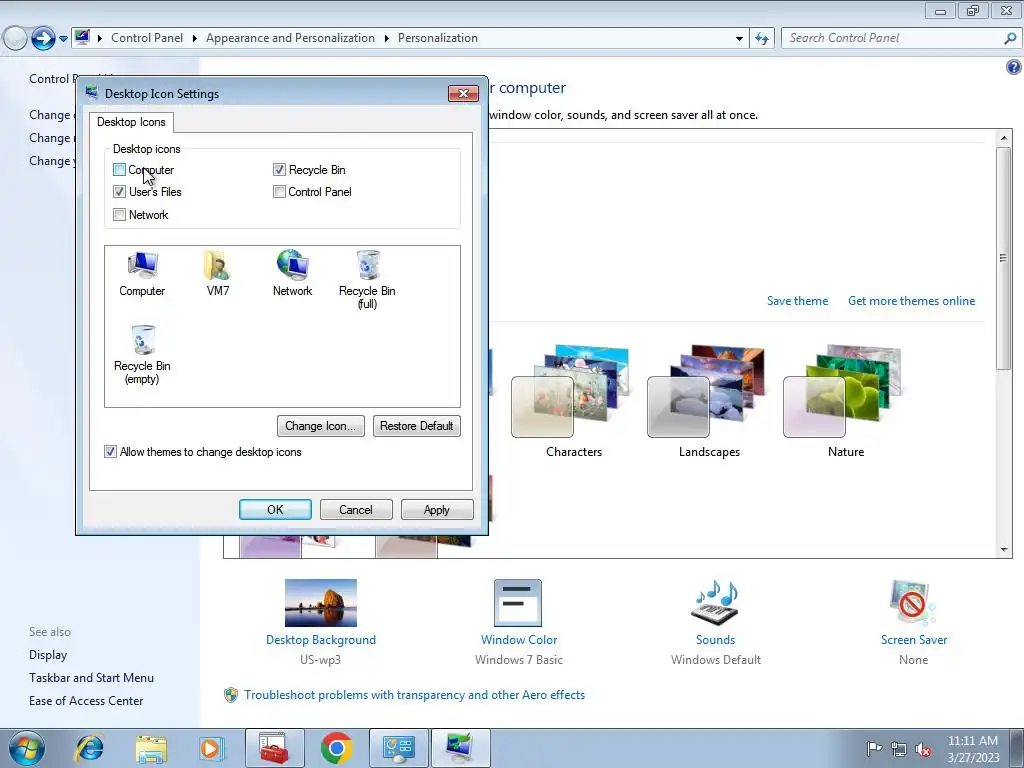
Task: Select the Network icon in the preview list
Action: 292,274
